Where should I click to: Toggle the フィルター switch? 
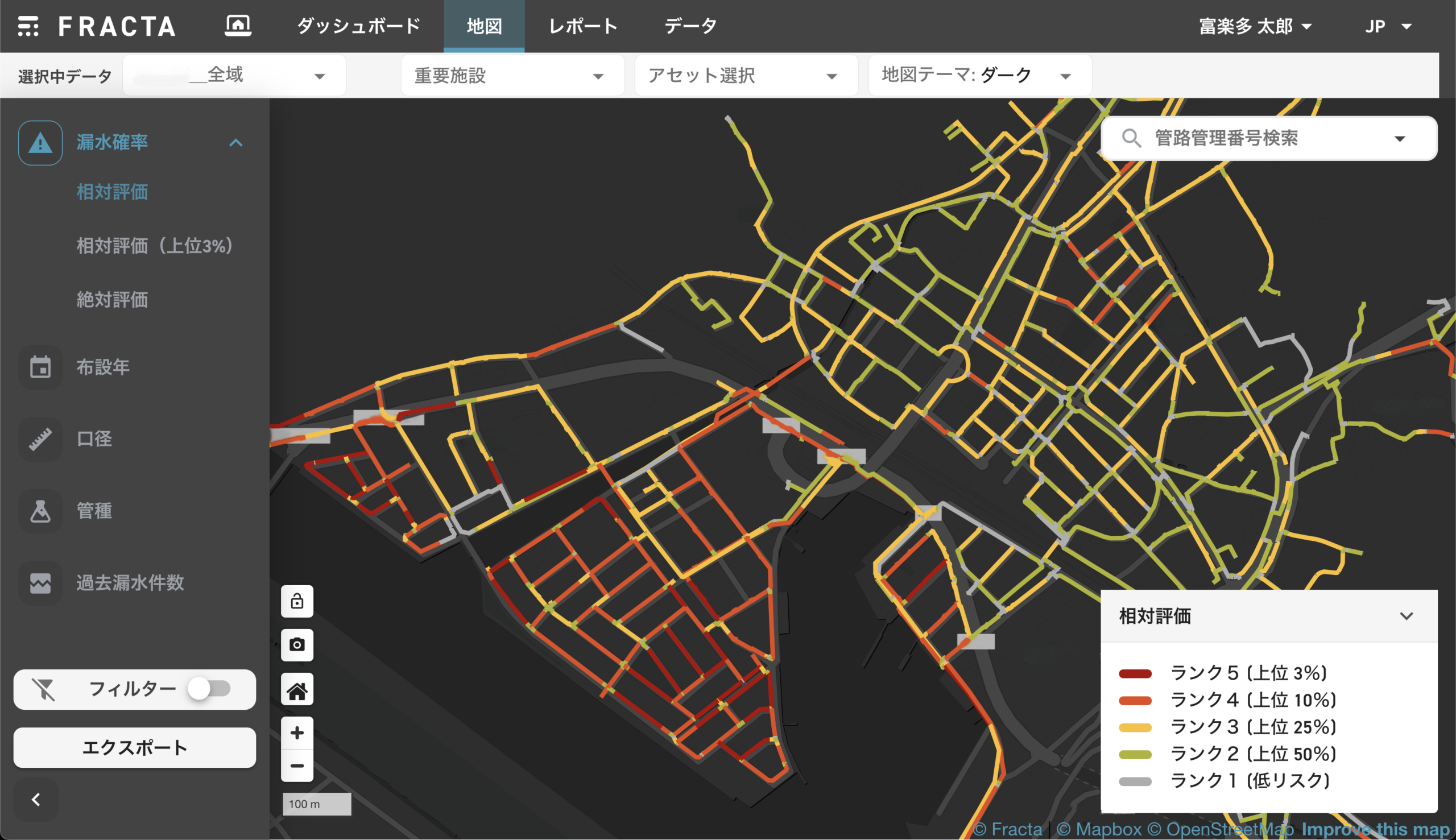click(x=209, y=689)
